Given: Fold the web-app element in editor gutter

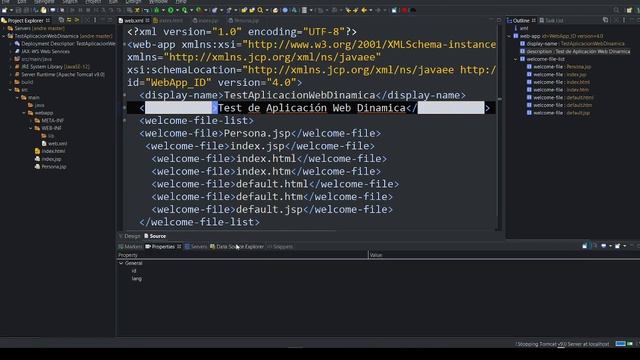Looking at the screenshot, I should pos(124,44).
